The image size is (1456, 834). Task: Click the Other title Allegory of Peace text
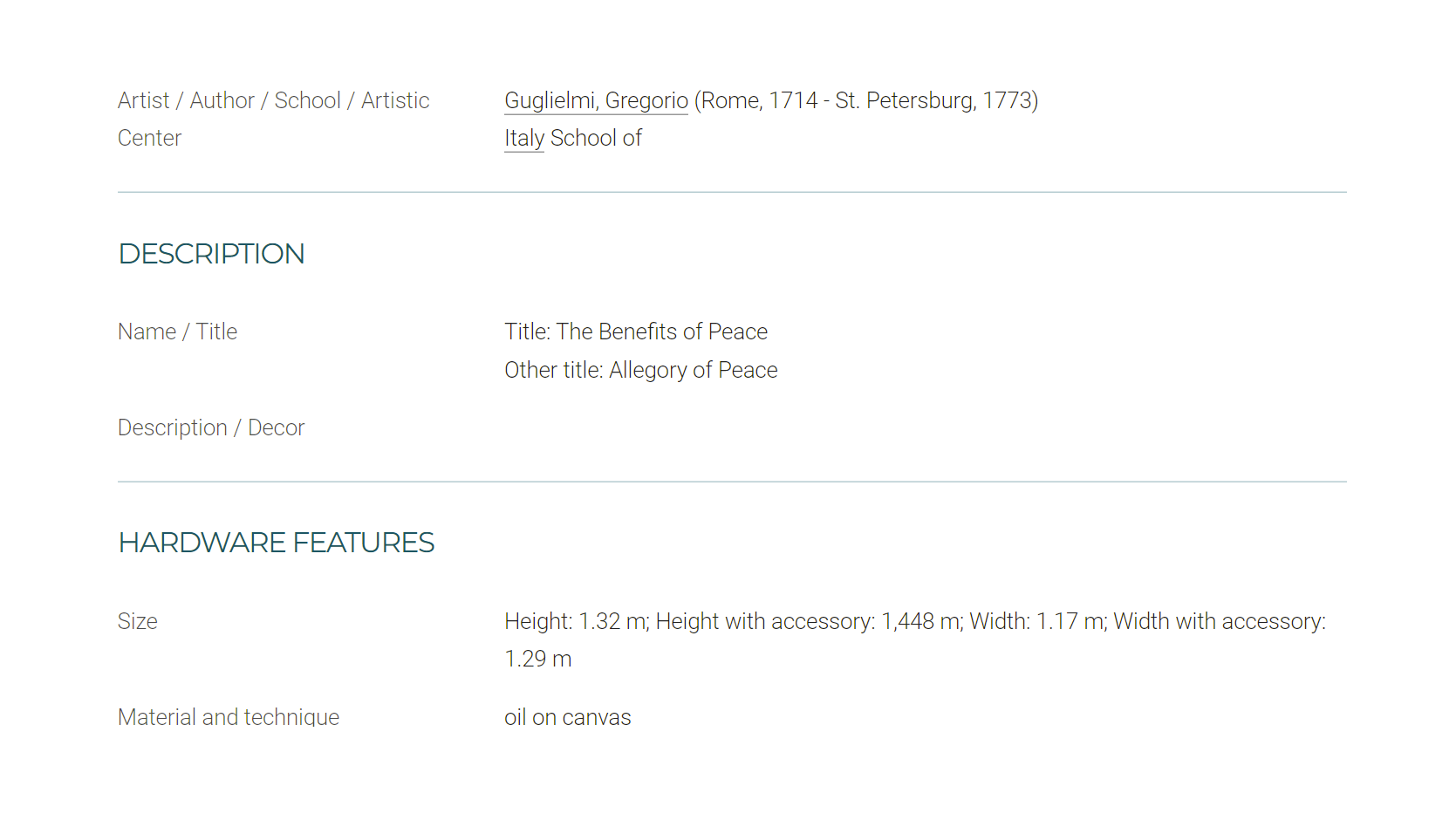(640, 370)
